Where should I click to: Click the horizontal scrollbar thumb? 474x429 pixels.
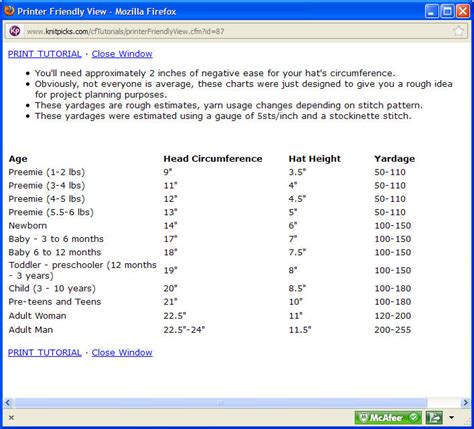[x=220, y=403]
